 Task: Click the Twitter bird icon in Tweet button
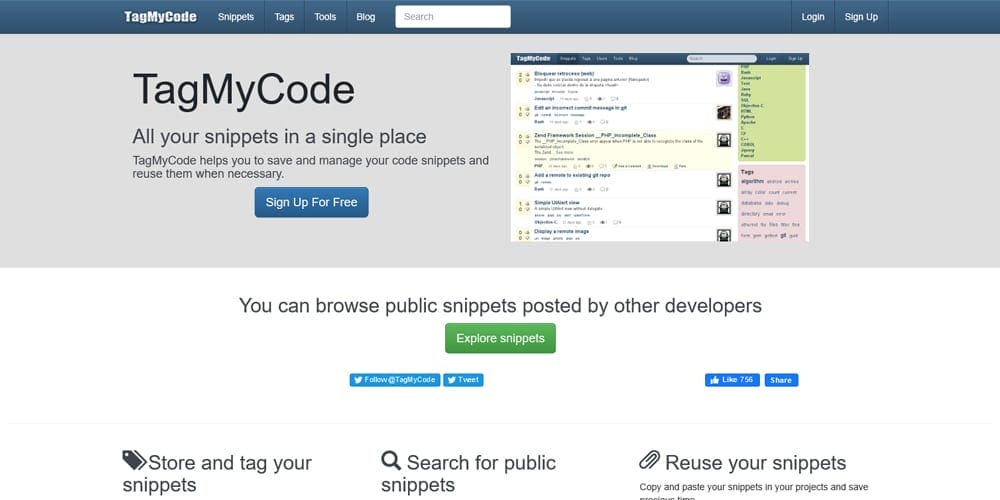click(452, 380)
